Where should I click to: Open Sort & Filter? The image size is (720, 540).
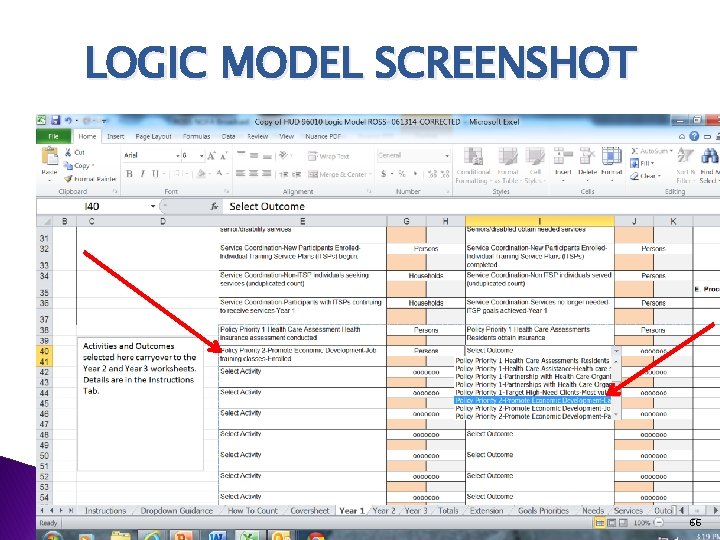(685, 164)
